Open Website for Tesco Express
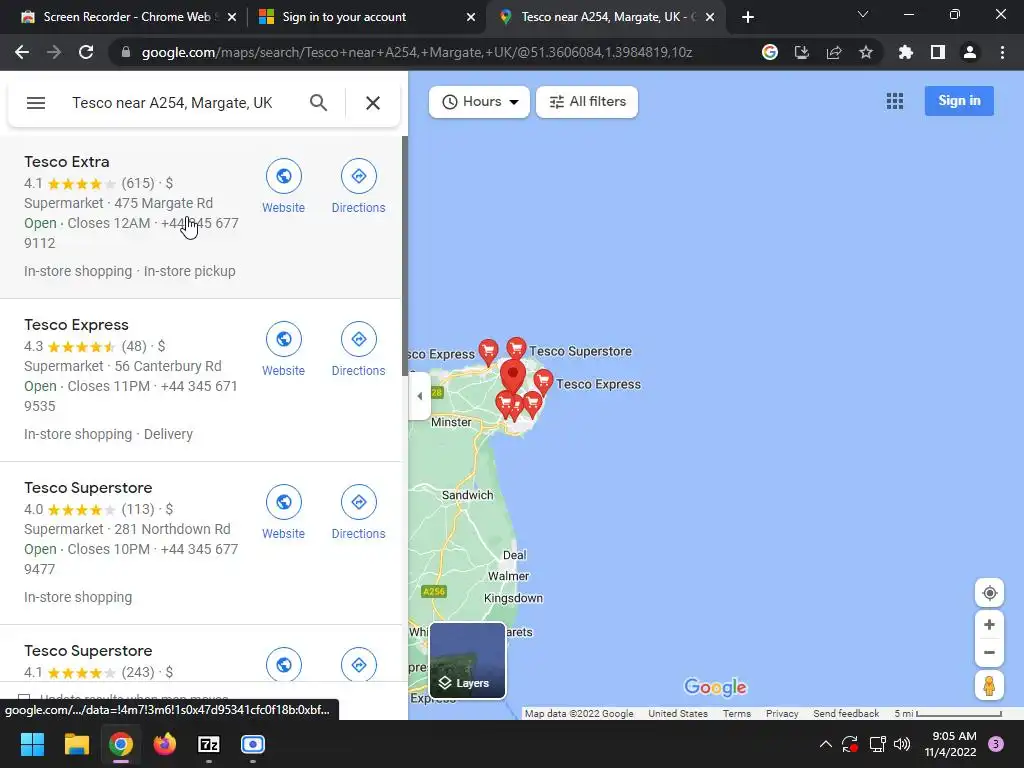 point(283,350)
